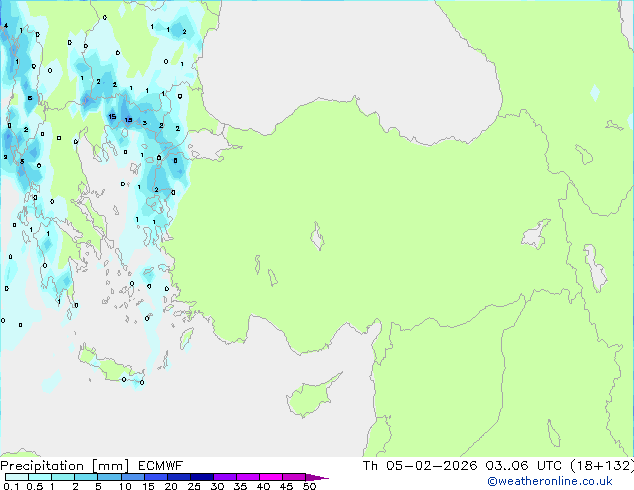Viewport: 634px width, 490px height.
Task: Click the "0.1" legend scale label
Action: pos(11,486)
